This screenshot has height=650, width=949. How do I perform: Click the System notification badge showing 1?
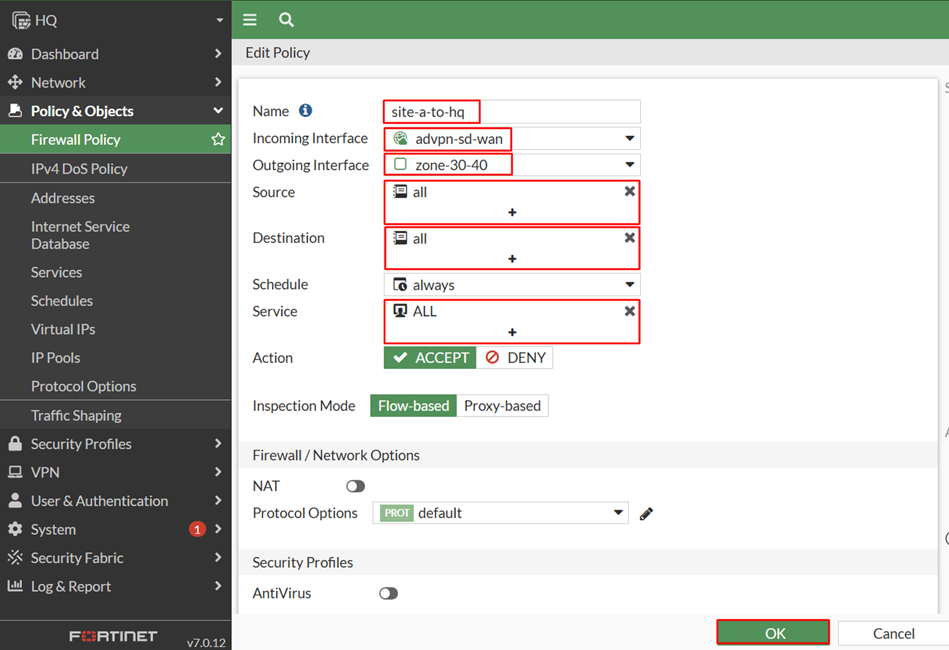pyautogui.click(x=197, y=530)
